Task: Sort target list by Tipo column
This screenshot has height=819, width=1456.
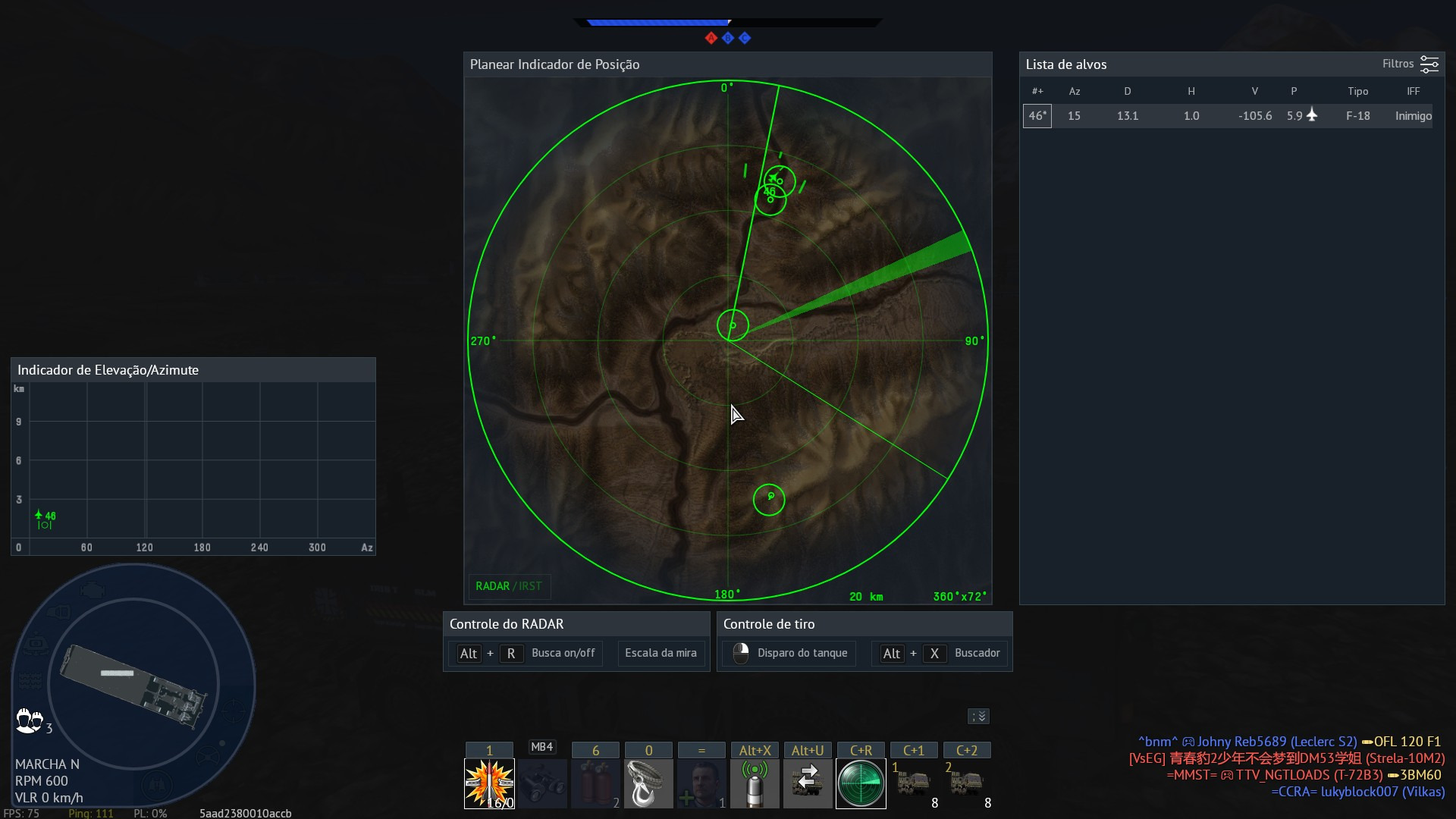Action: coord(1357,91)
